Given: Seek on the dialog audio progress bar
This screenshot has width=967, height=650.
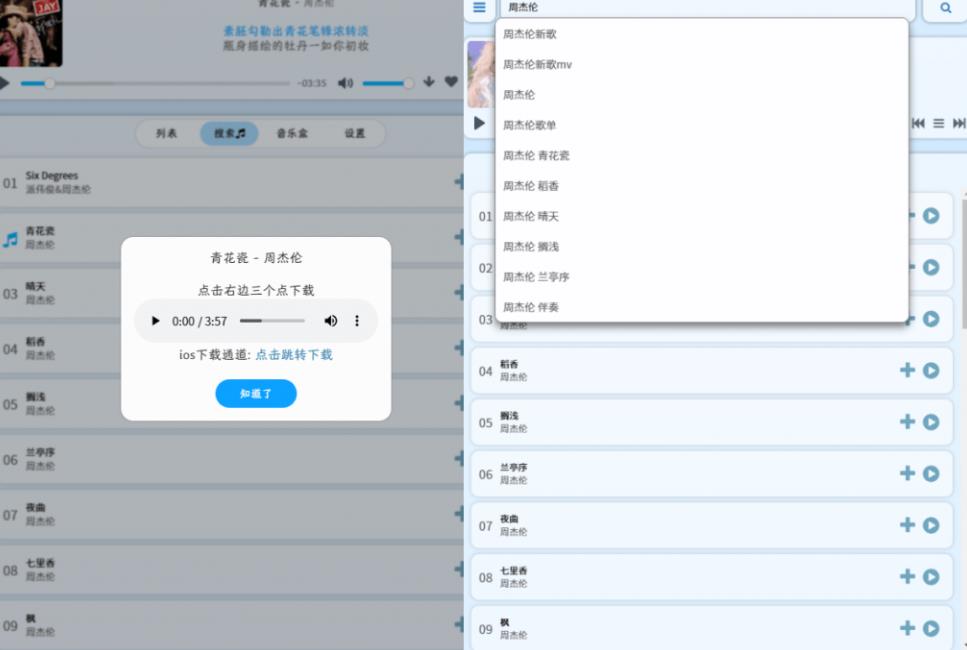Looking at the screenshot, I should point(272,321).
